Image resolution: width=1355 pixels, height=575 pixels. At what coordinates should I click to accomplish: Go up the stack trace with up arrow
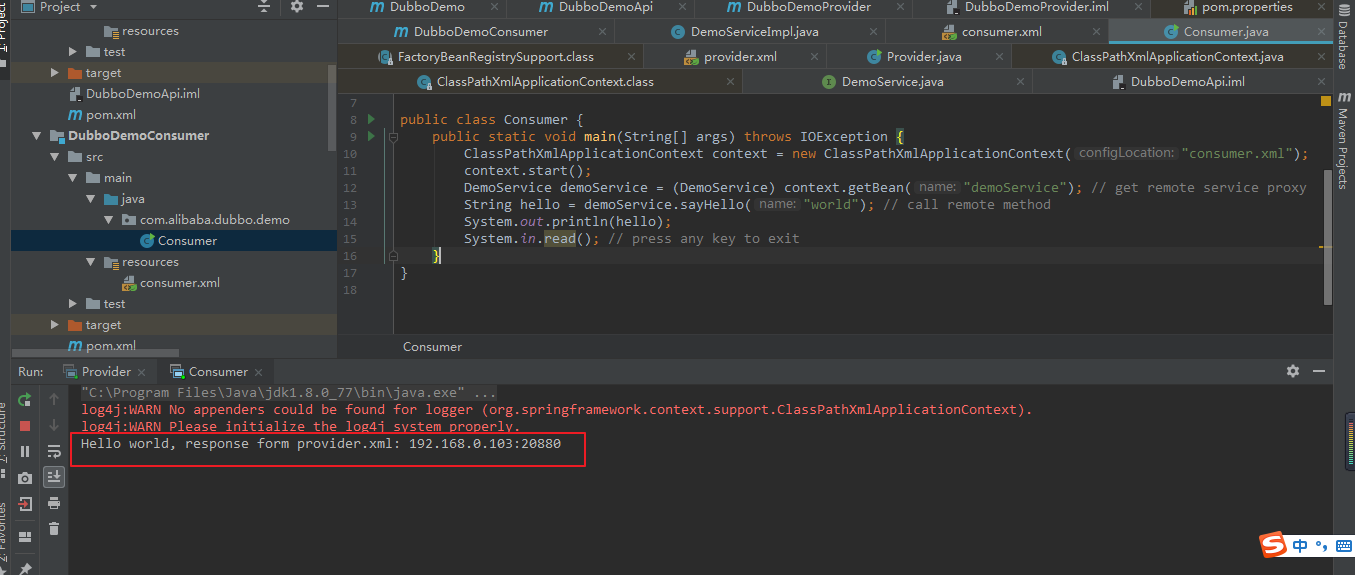pyautogui.click(x=54, y=400)
